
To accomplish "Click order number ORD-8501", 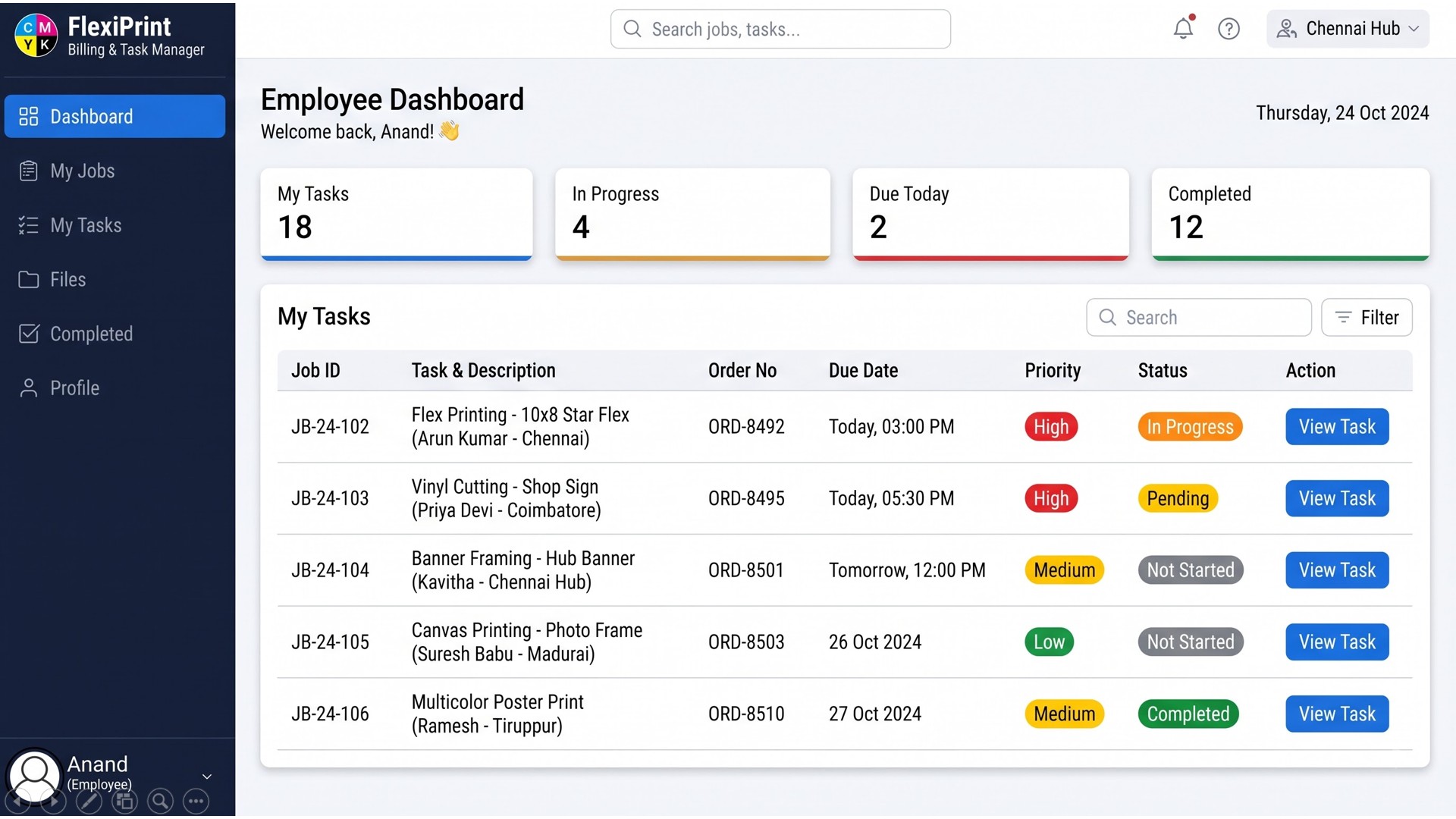I will 746,570.
